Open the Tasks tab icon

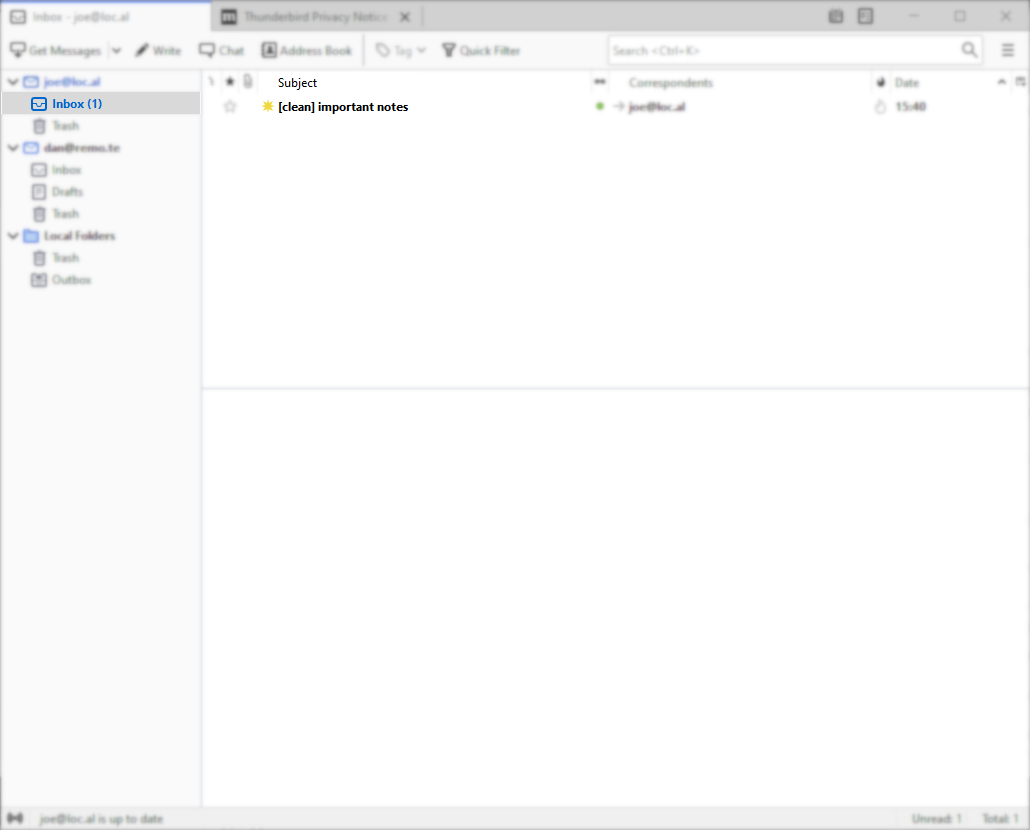click(x=866, y=16)
